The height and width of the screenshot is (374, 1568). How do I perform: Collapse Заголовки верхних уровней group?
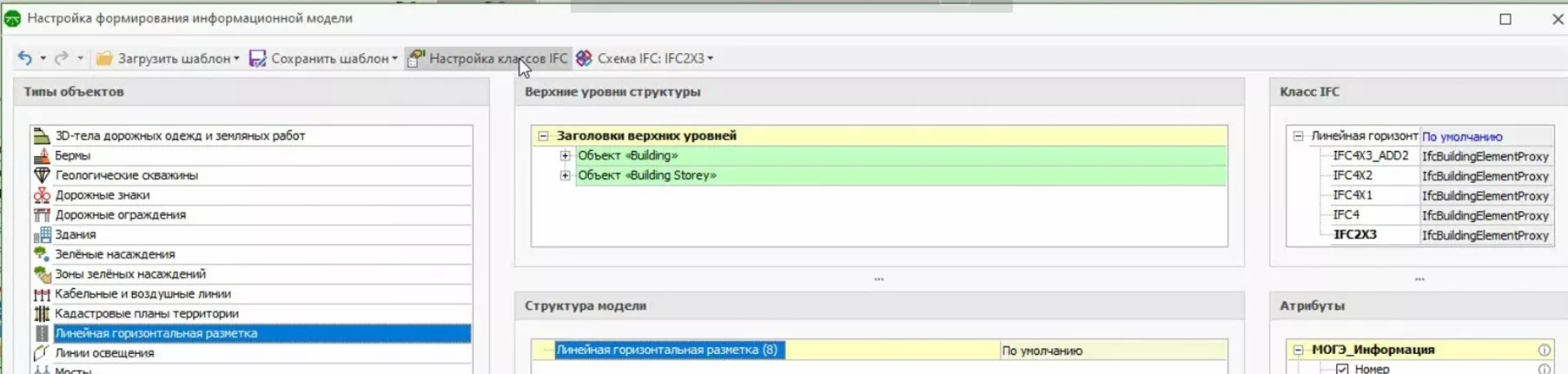pyautogui.click(x=544, y=136)
